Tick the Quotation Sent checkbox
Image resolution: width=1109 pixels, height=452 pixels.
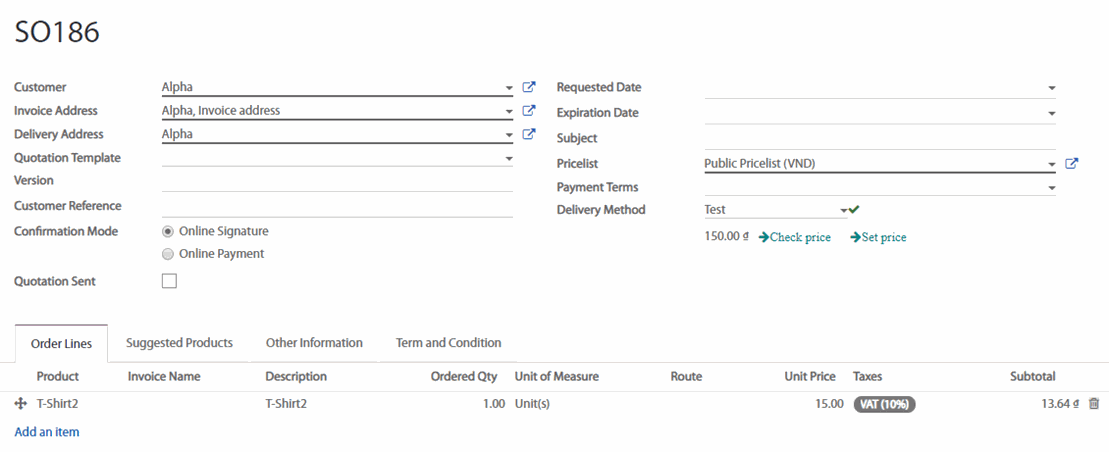[169, 281]
